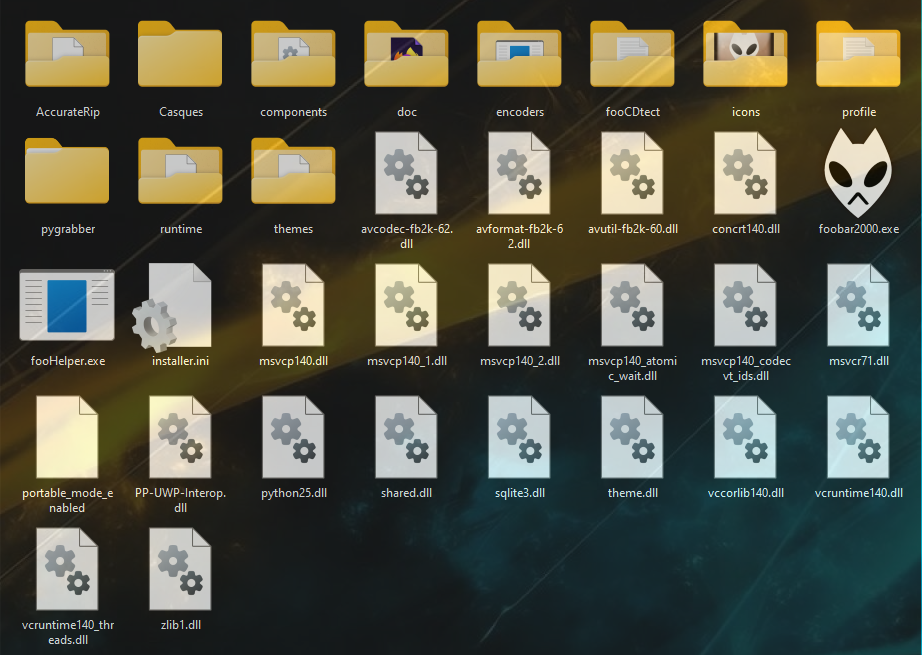Select the components folder icon
The width and height of the screenshot is (922, 655).
(293, 54)
